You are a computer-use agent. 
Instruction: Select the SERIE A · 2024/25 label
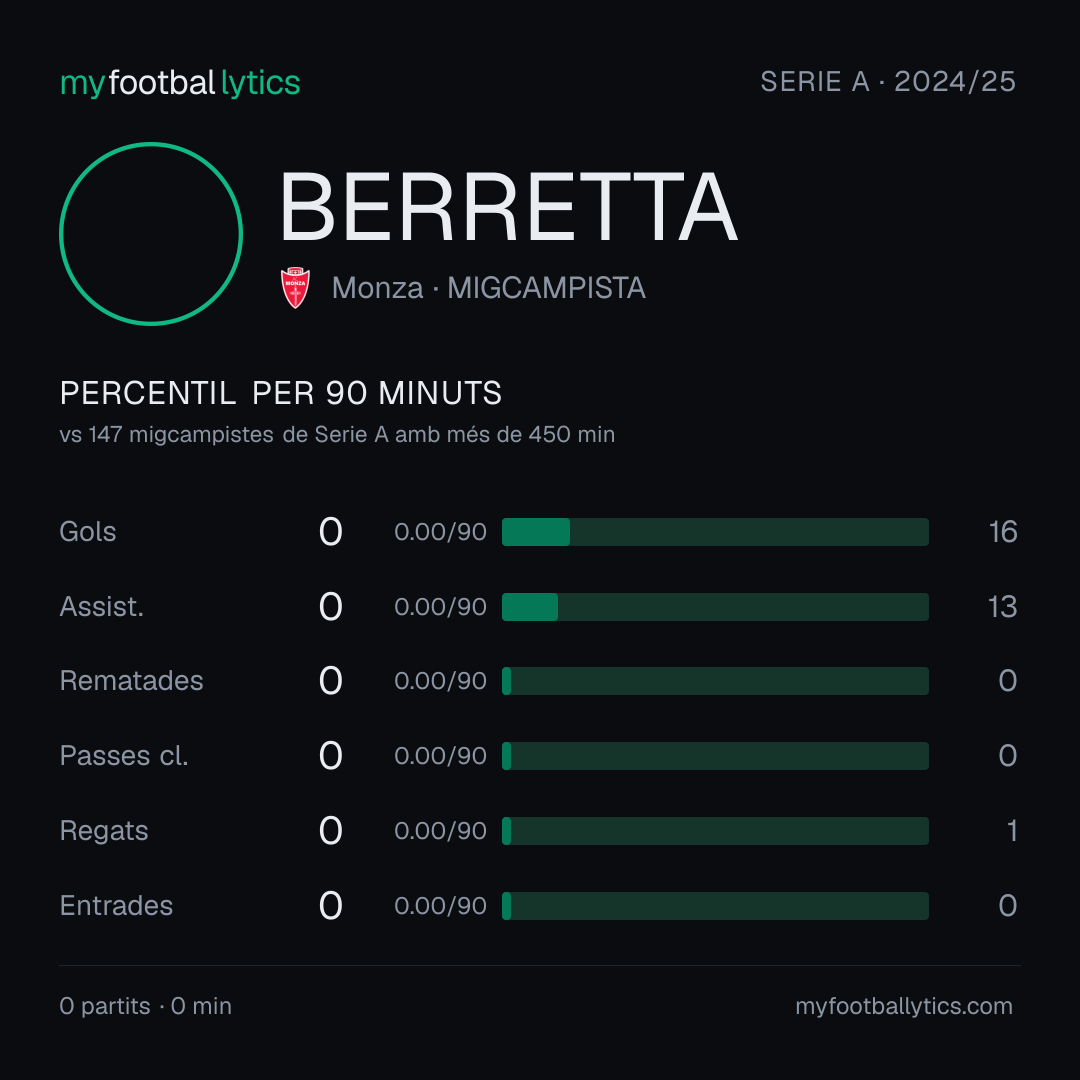888,82
